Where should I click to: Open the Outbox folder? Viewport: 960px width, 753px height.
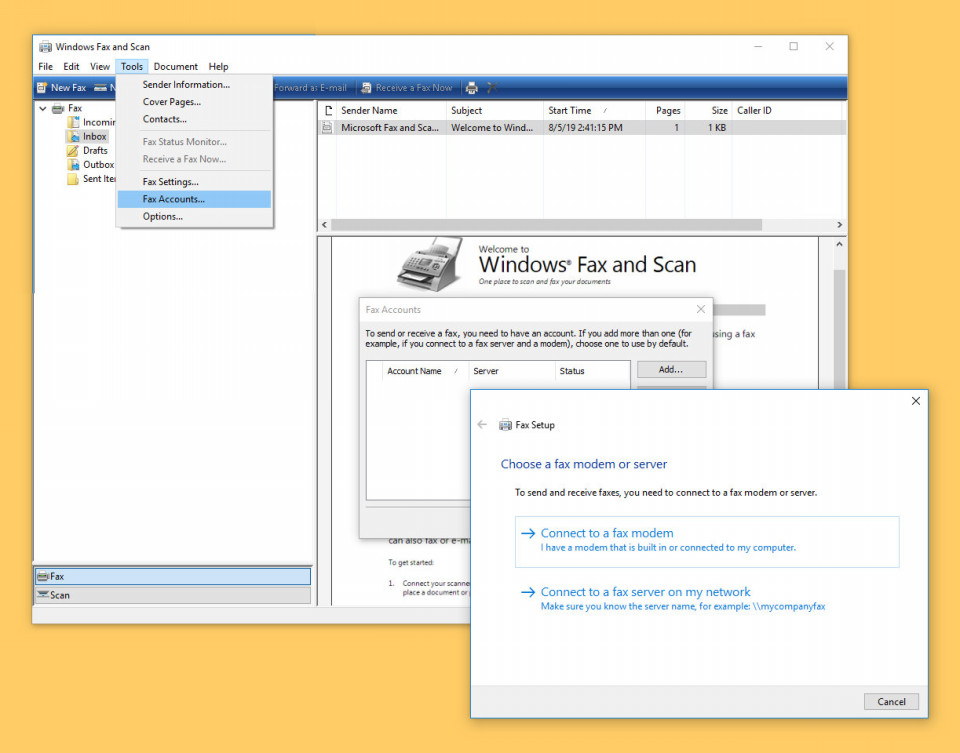(98, 165)
